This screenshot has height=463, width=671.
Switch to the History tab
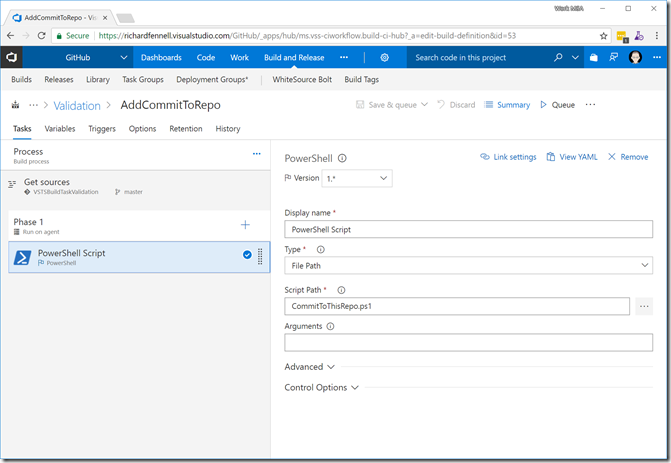pos(228,129)
